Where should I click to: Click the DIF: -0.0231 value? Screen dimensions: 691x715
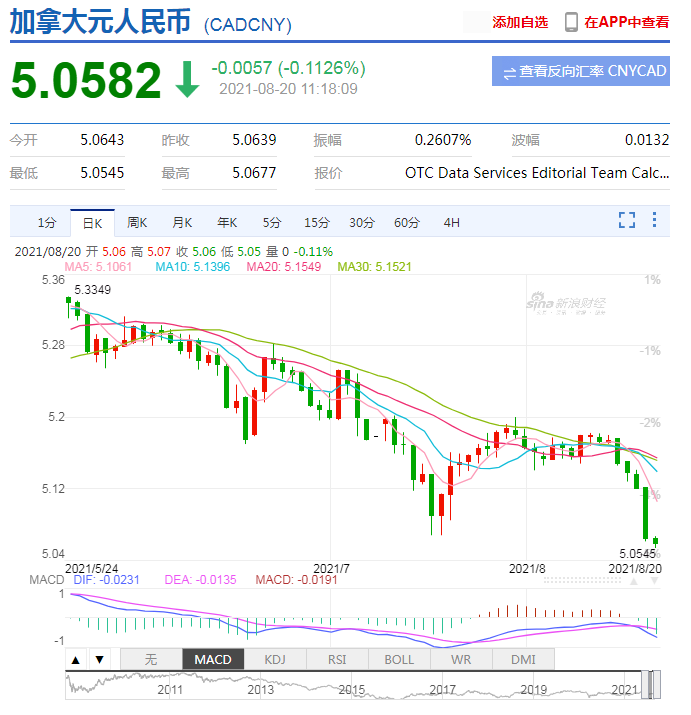point(106,580)
